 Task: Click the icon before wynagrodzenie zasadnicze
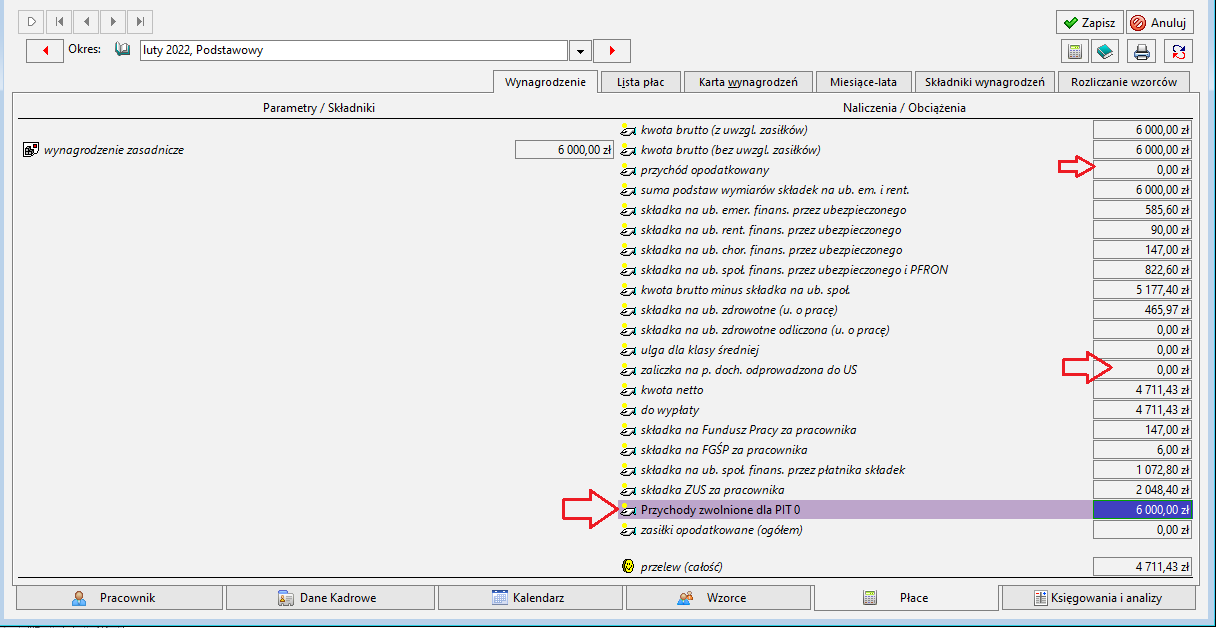click(x=31, y=150)
